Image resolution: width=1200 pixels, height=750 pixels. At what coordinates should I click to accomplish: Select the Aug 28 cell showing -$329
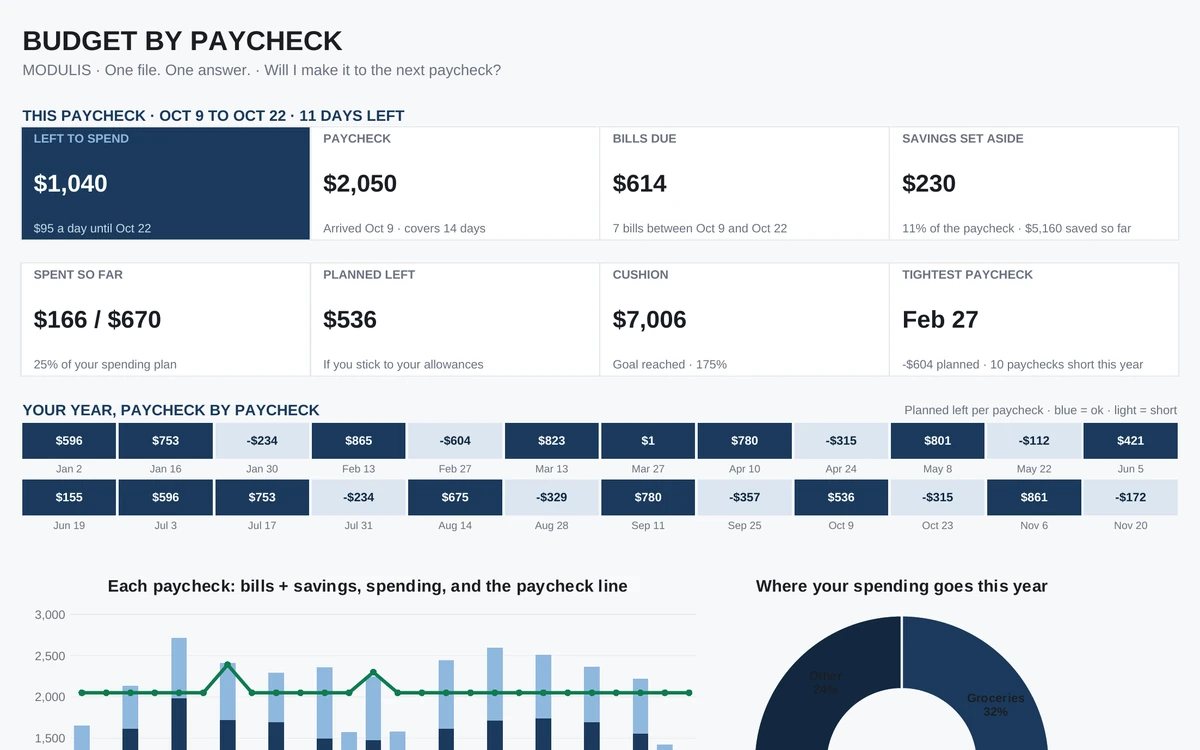coord(552,498)
